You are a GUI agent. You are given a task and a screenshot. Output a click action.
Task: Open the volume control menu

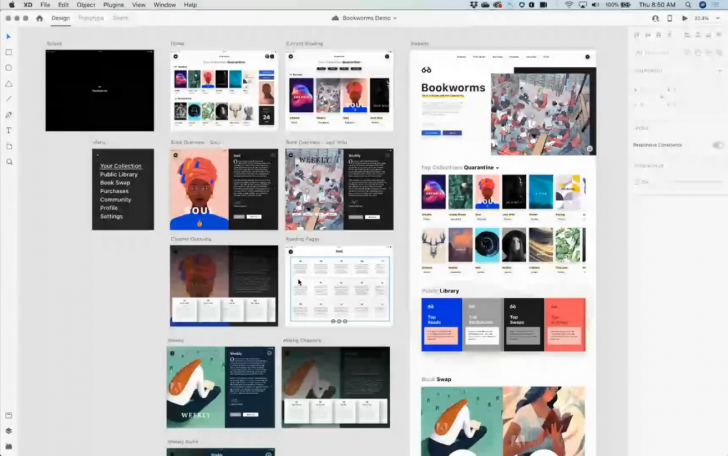pyautogui.click(x=595, y=5)
